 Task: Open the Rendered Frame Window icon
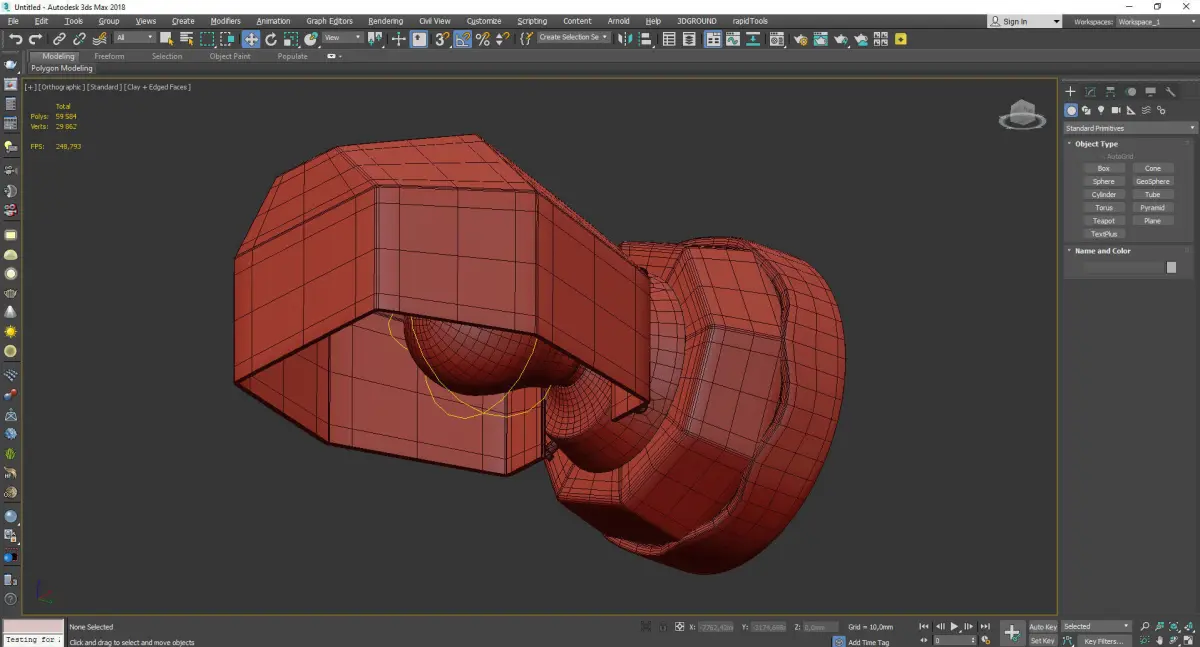pos(820,39)
